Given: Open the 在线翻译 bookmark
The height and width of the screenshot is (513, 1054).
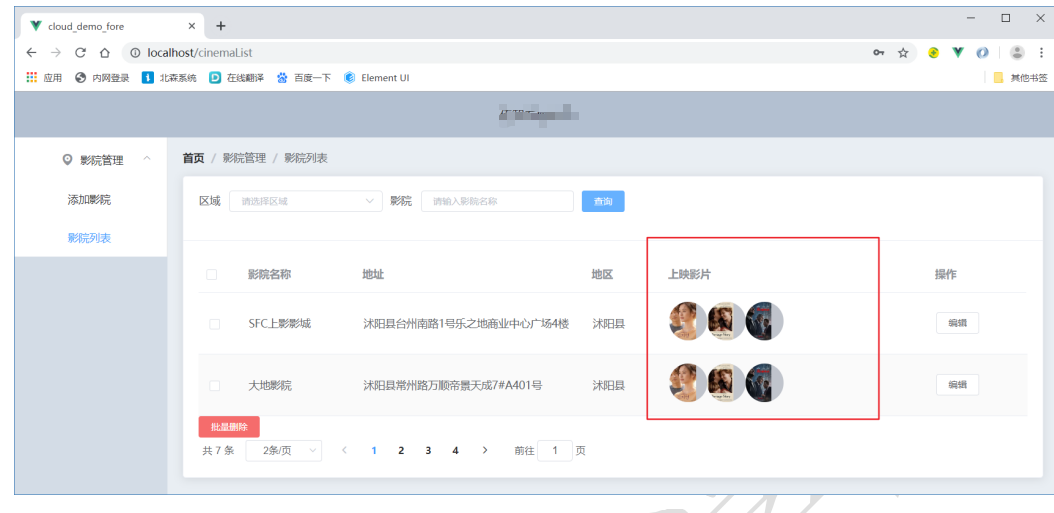Looking at the screenshot, I should click(x=237, y=78).
